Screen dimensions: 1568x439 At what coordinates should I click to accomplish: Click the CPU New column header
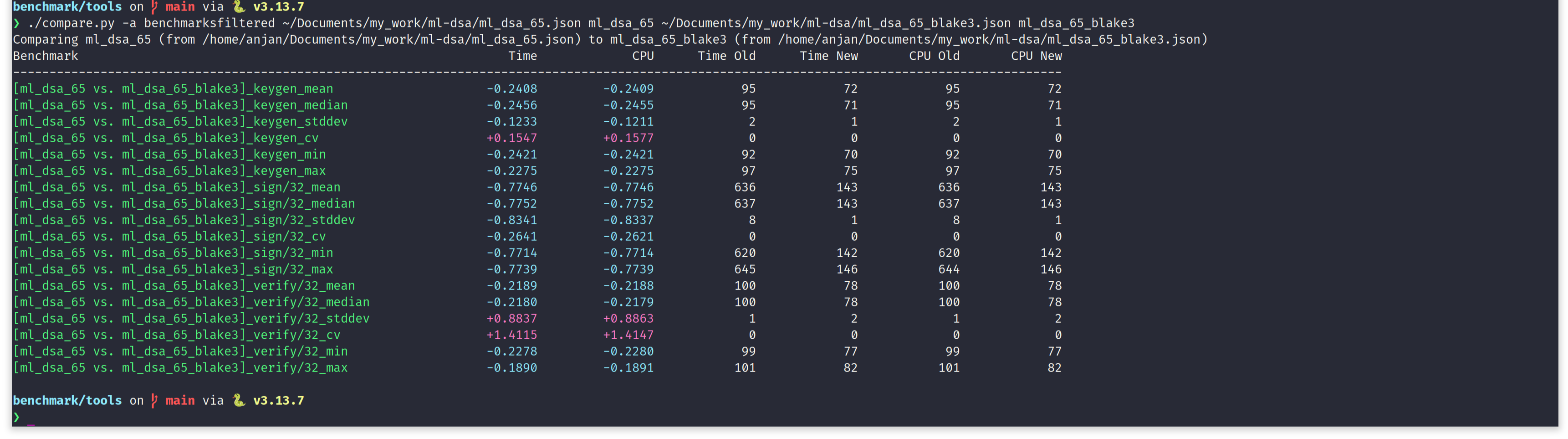(1036, 56)
